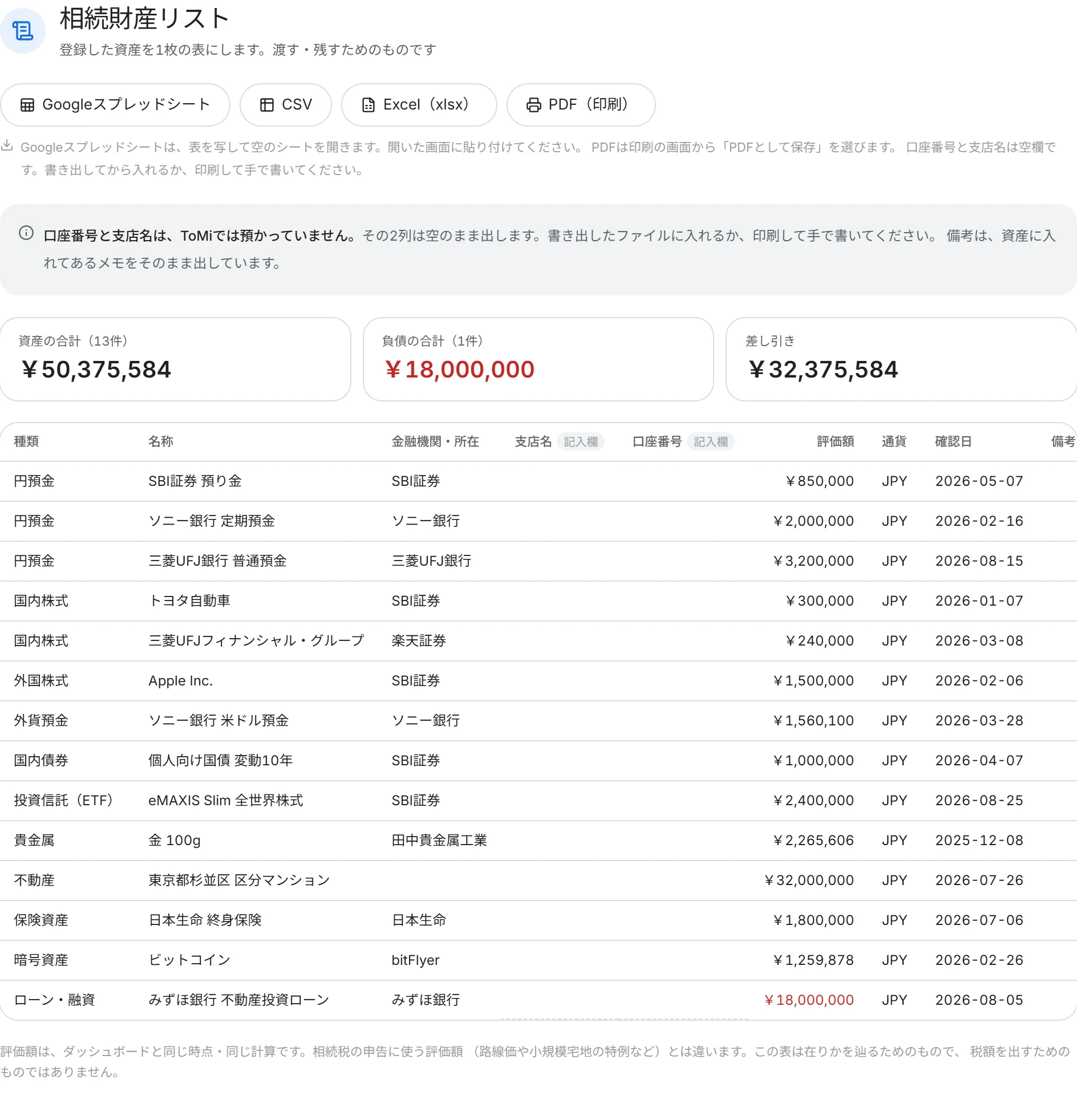Viewport: 1077px width, 1120px height.
Task: Click the ローン・融資 type cell
Action: [x=54, y=1001]
